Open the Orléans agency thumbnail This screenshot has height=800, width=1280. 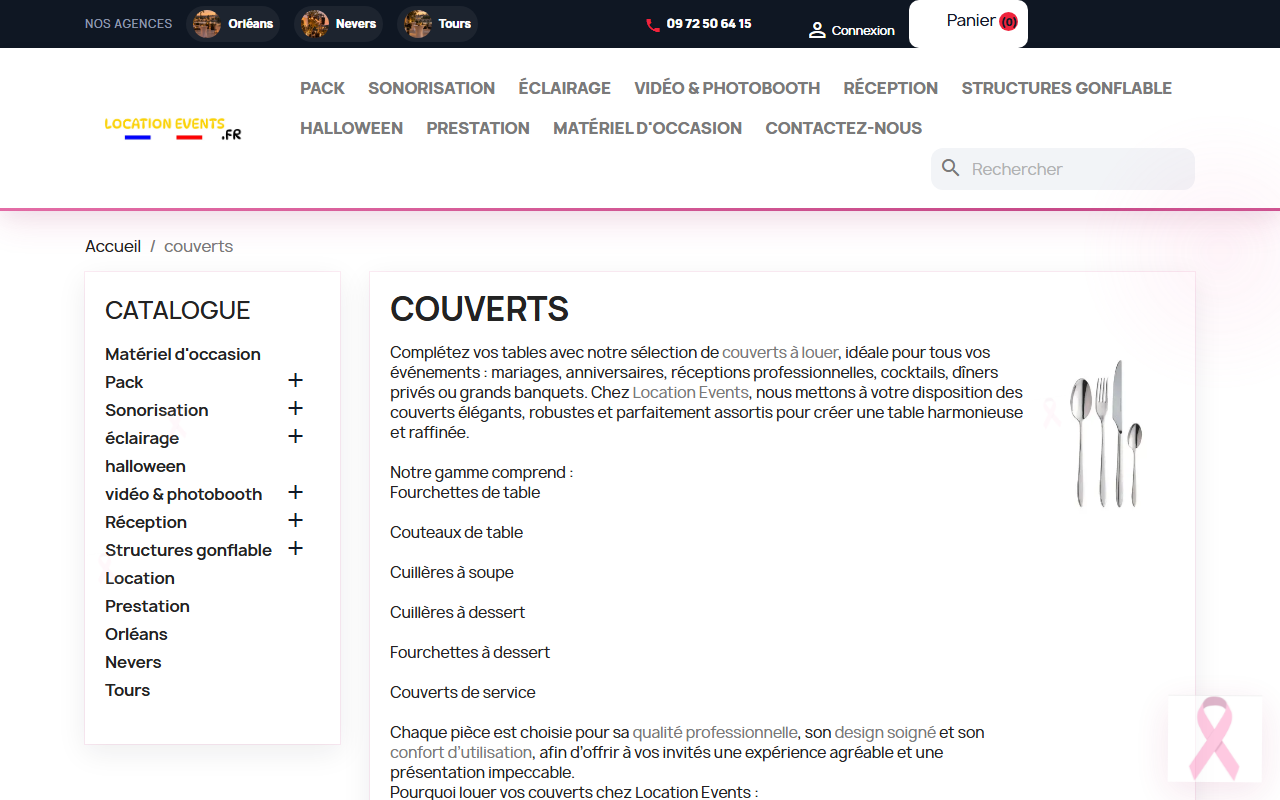[207, 24]
